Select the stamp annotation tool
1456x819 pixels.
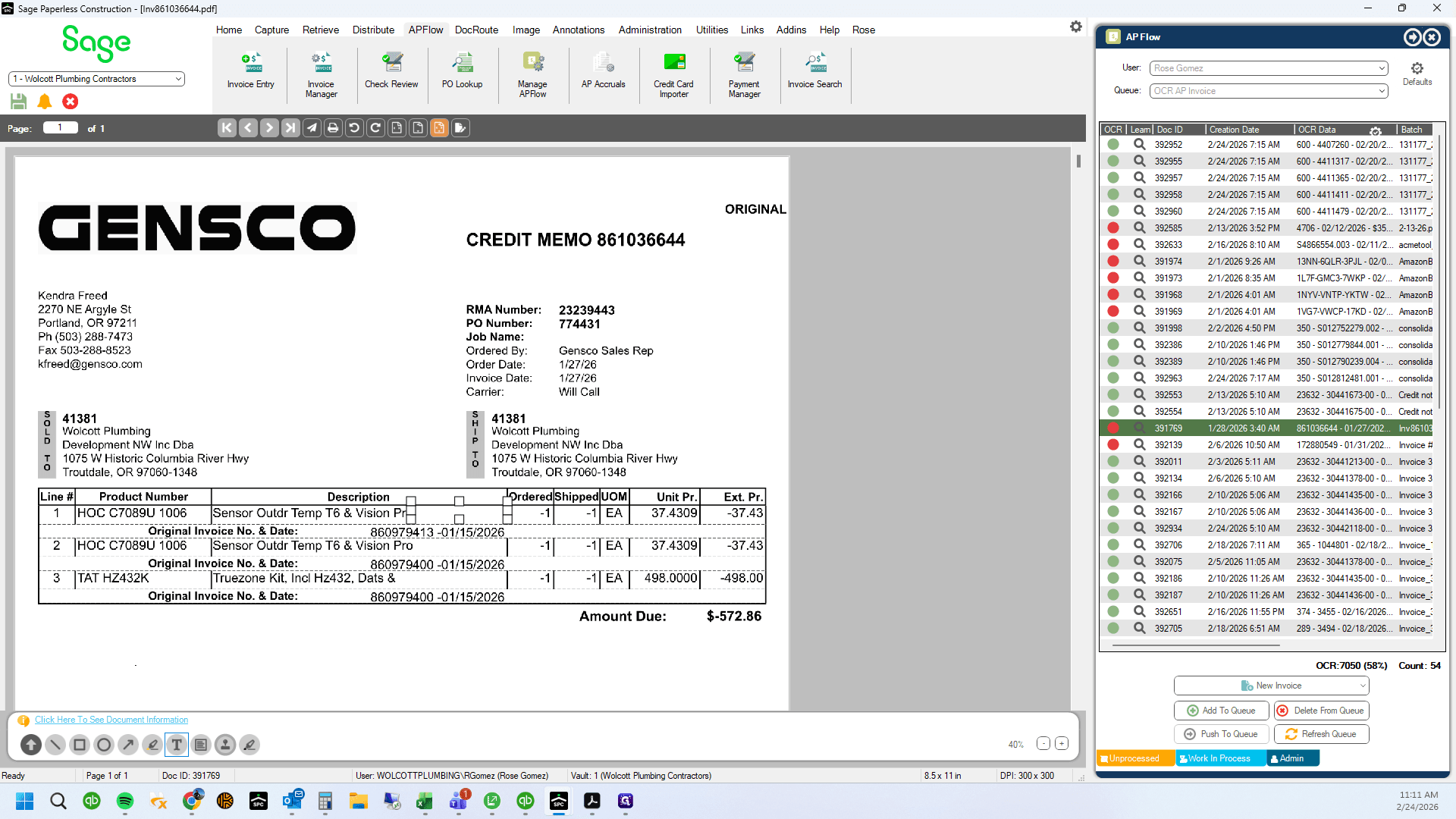tap(225, 745)
